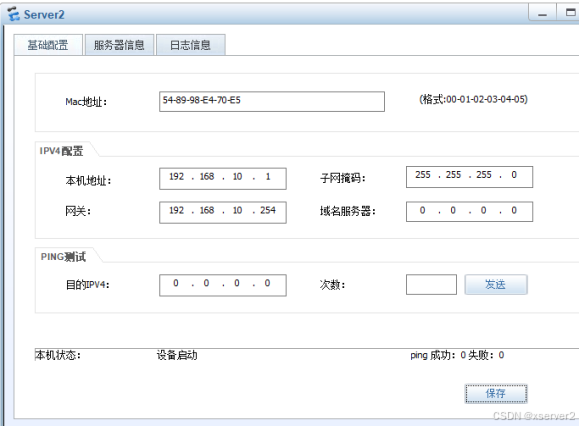Send ping with the 发送 button
This screenshot has height=427, width=579.
[x=496, y=284]
